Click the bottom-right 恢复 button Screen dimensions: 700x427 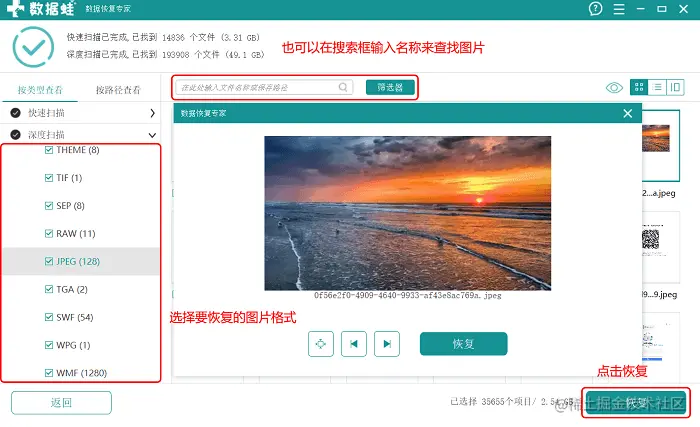tap(636, 403)
